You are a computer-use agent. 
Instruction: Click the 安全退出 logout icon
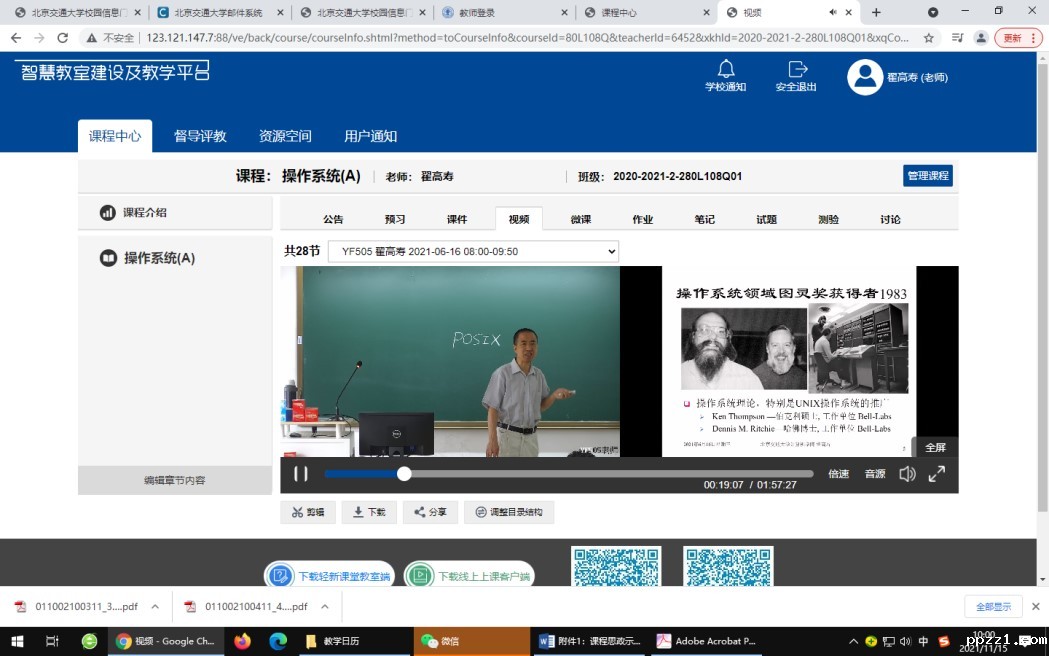[797, 69]
